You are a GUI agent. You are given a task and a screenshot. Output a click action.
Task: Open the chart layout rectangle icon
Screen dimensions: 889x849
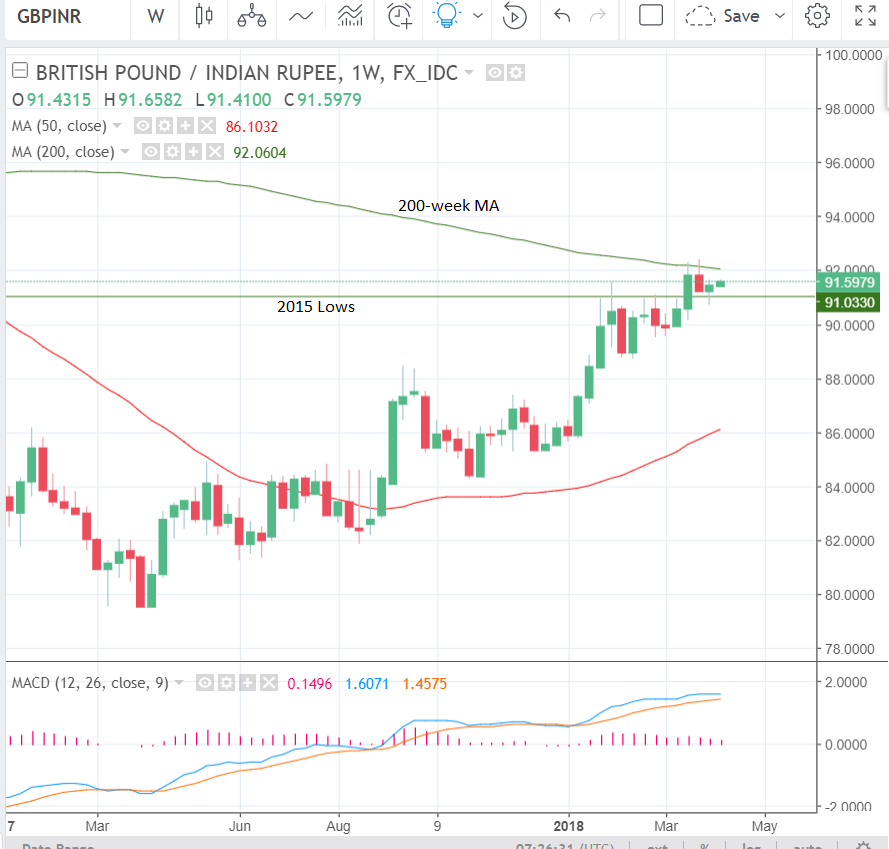tap(651, 15)
